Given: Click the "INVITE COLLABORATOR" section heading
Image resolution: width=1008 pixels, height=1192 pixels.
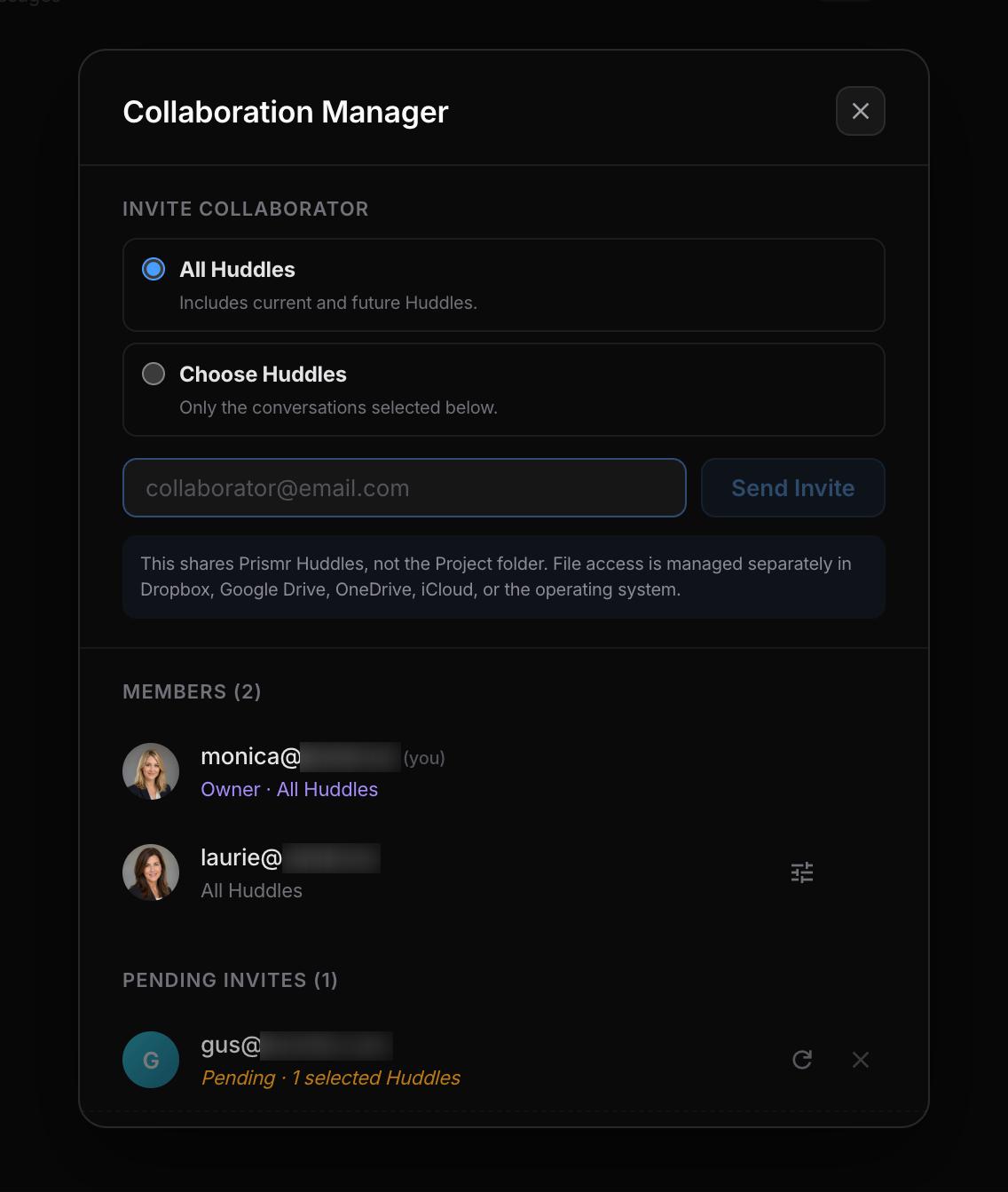Looking at the screenshot, I should pos(246,209).
